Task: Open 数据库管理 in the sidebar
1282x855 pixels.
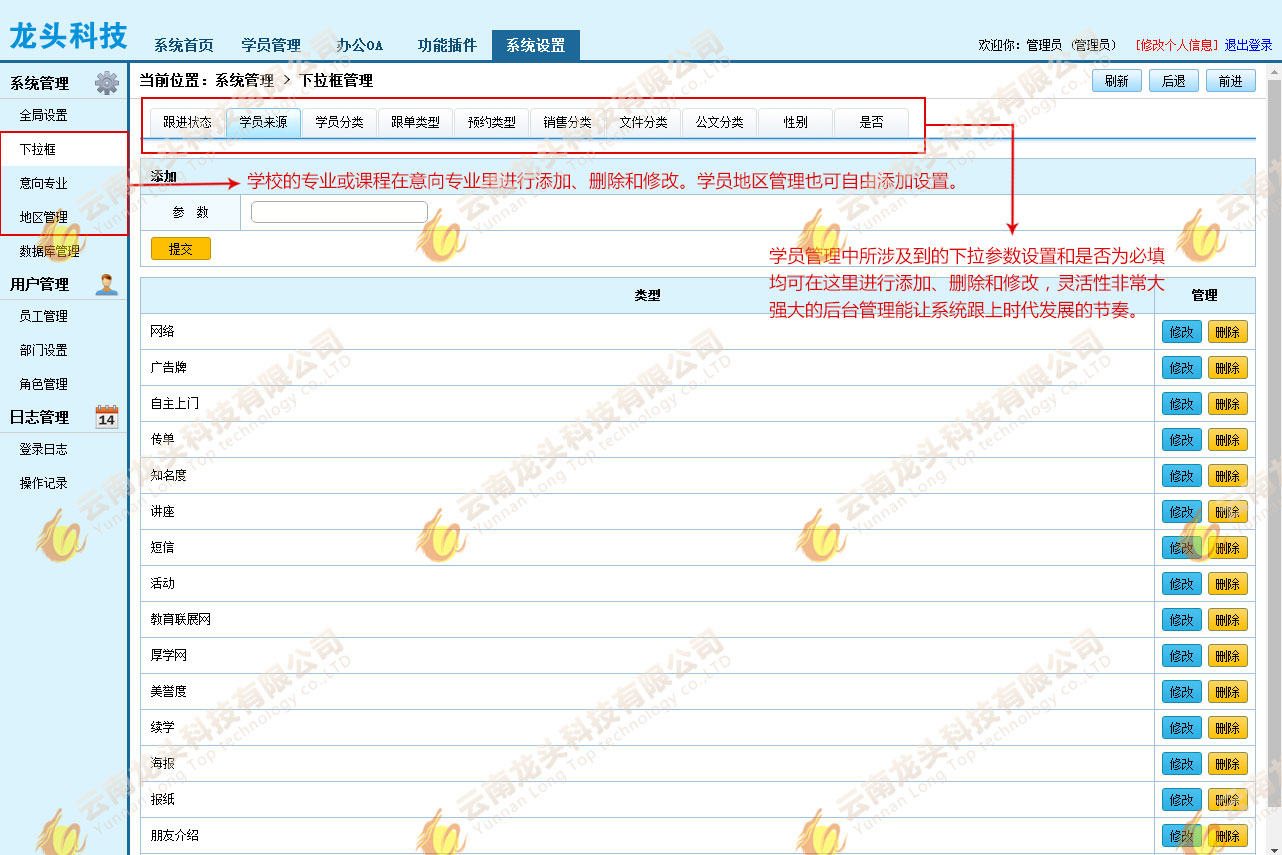Action: coord(50,251)
